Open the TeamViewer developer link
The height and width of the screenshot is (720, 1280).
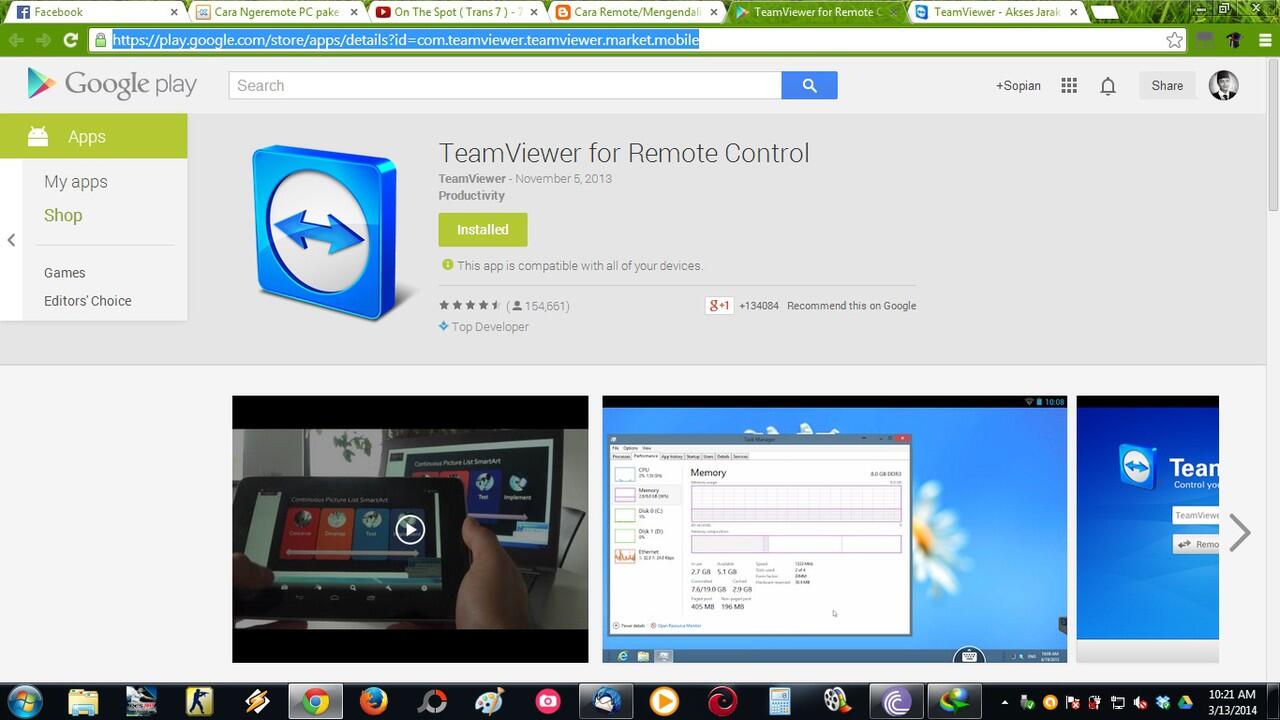click(472, 178)
